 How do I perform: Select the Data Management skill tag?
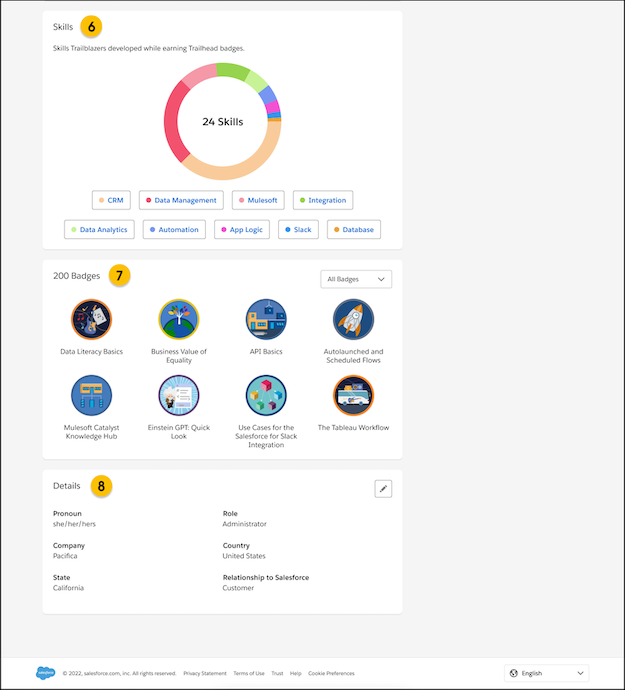(x=181, y=200)
